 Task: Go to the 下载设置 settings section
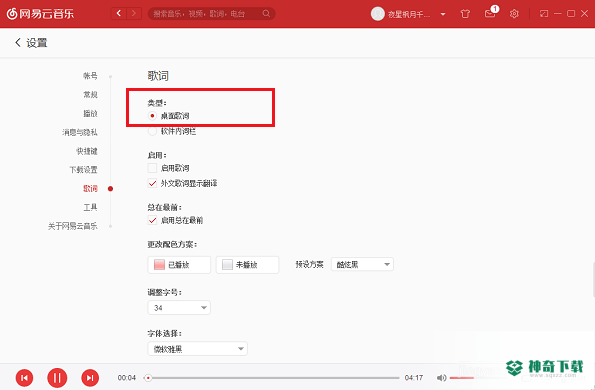pyautogui.click(x=83, y=170)
